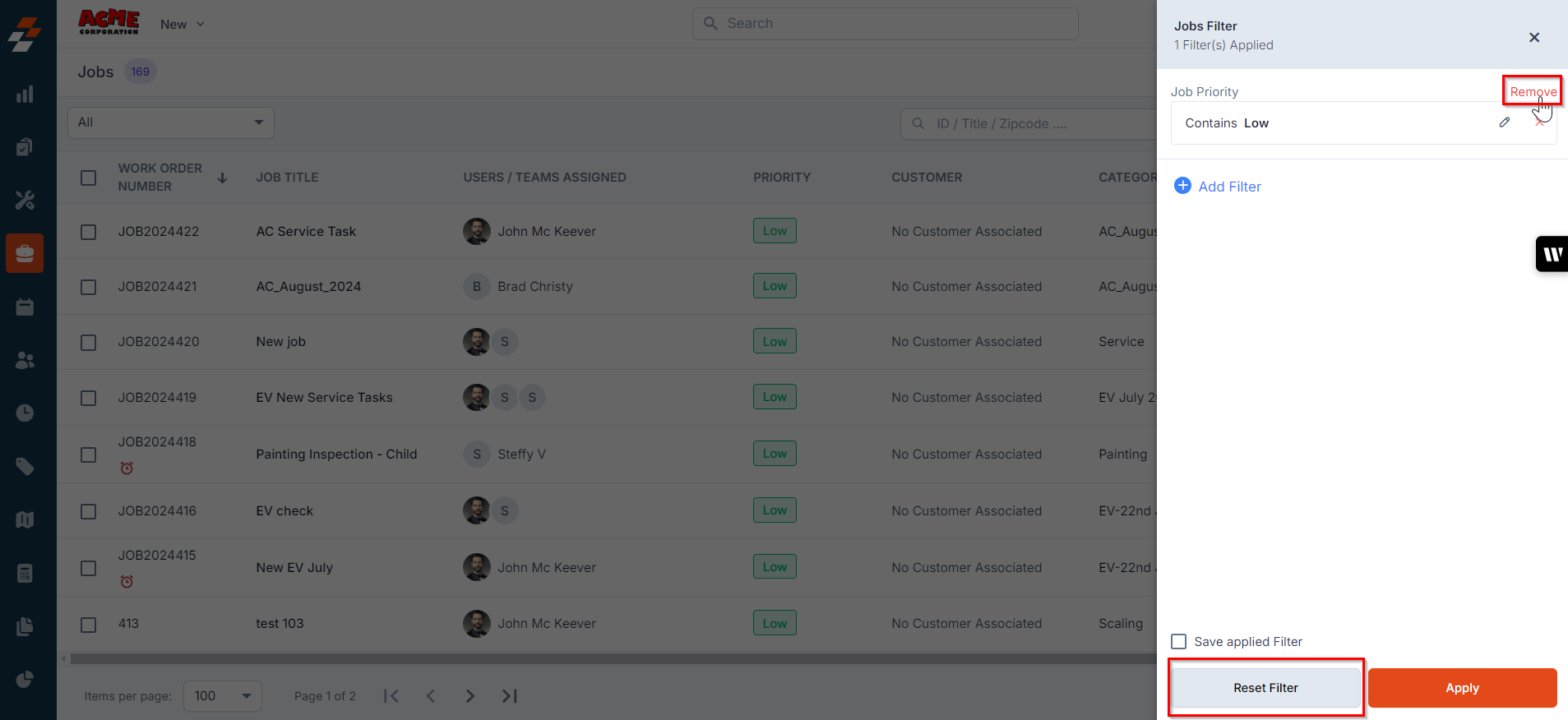
Task: Click the pencil edit icon for Job Priority filter
Action: tap(1504, 122)
